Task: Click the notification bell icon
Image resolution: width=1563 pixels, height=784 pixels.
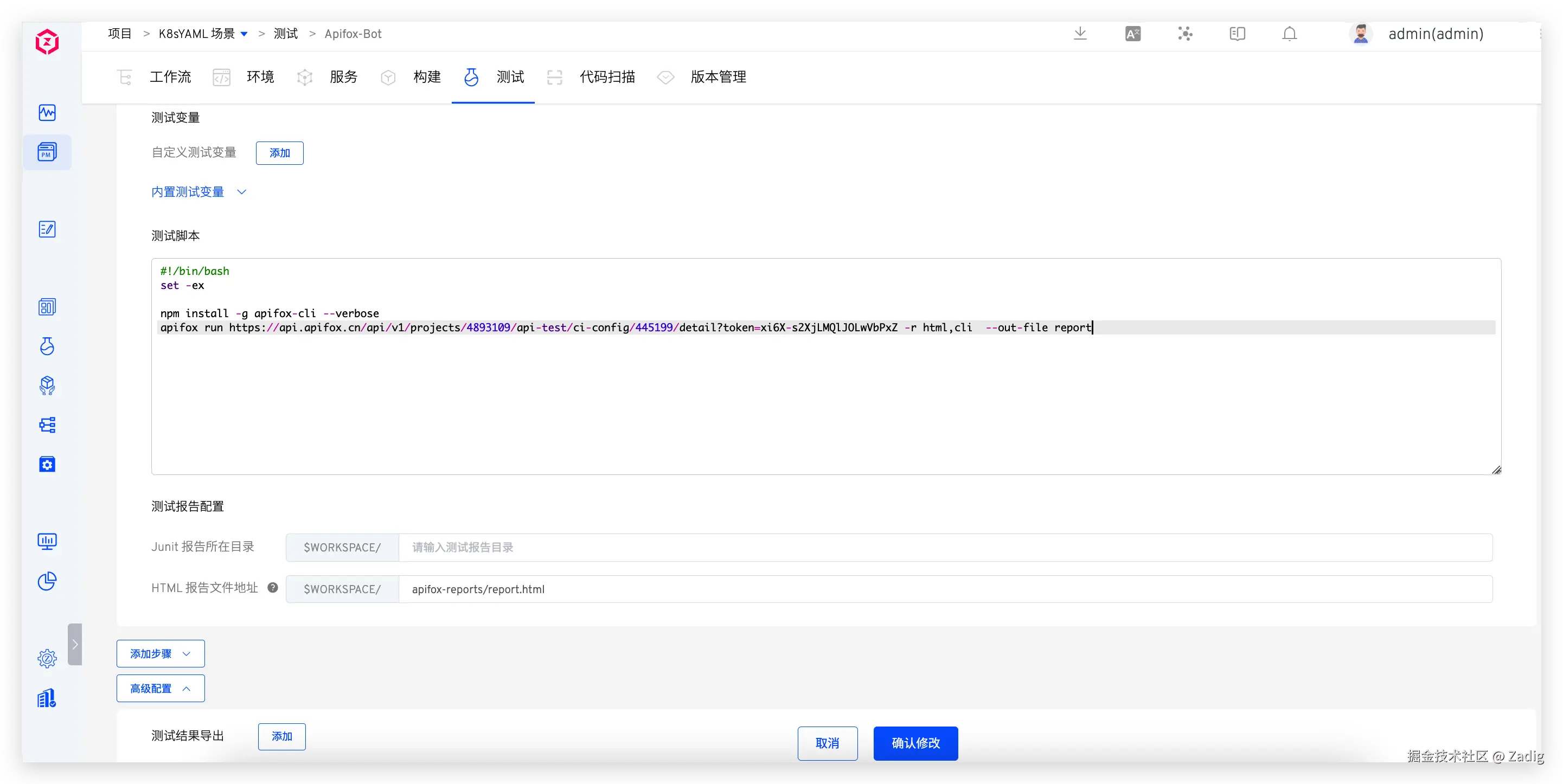Action: coord(1289,34)
